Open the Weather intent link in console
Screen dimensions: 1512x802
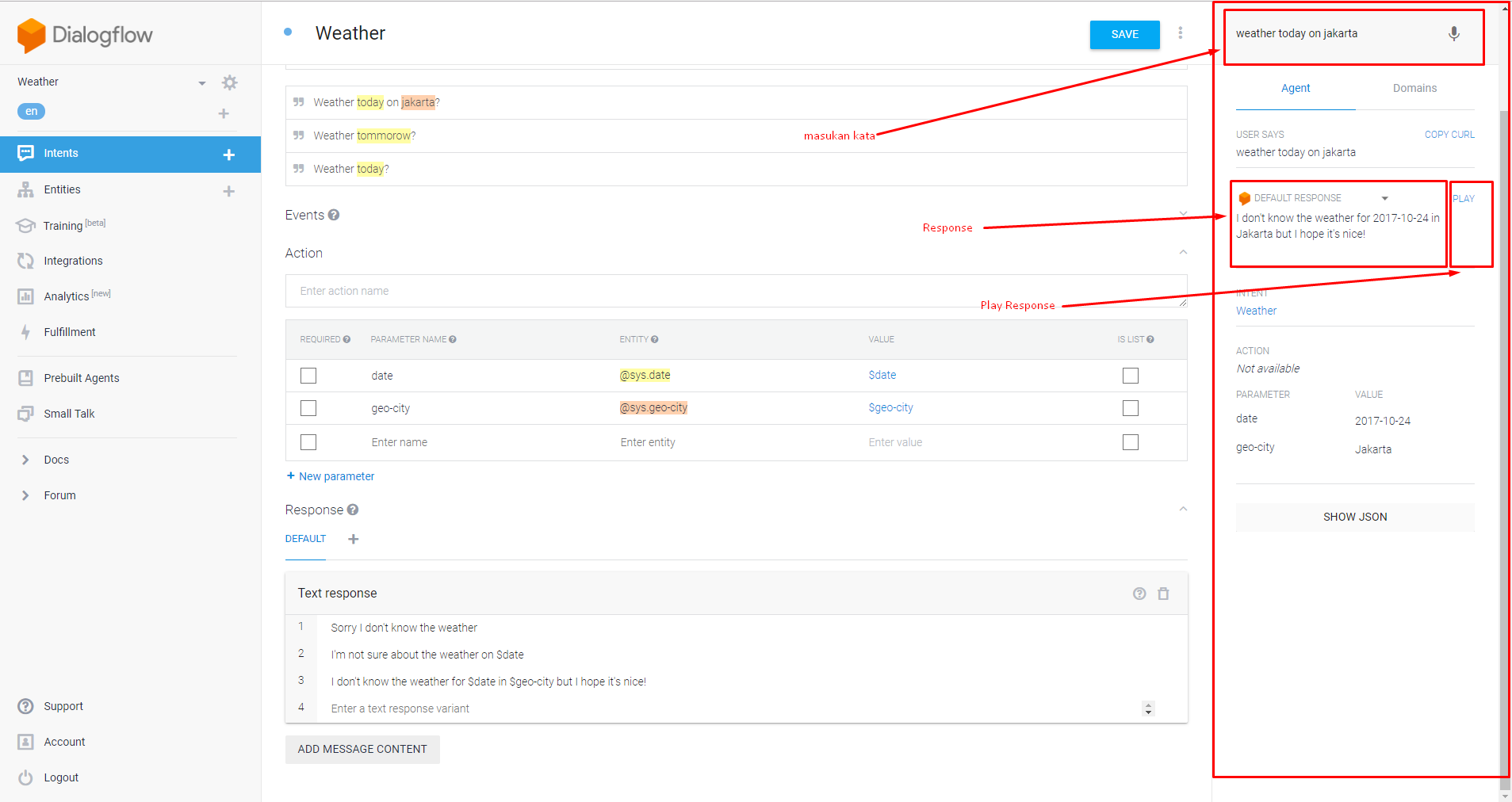click(x=1256, y=311)
